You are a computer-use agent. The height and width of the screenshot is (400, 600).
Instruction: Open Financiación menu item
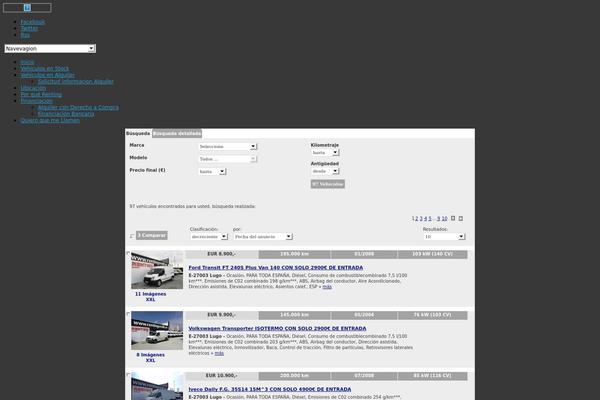pos(37,101)
